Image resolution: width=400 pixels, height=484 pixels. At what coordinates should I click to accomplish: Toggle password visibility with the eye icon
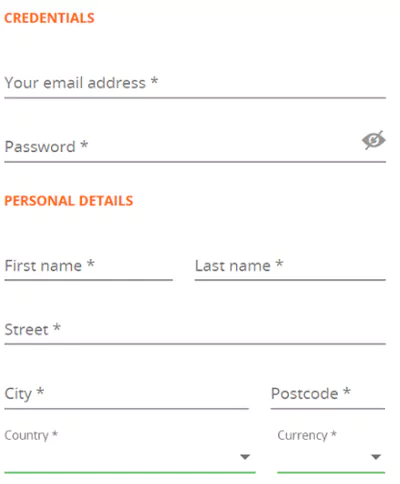[x=374, y=140]
